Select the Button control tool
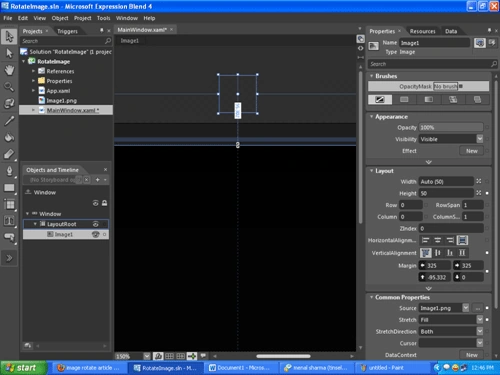This screenshot has width=500, height=375. pos(9,237)
